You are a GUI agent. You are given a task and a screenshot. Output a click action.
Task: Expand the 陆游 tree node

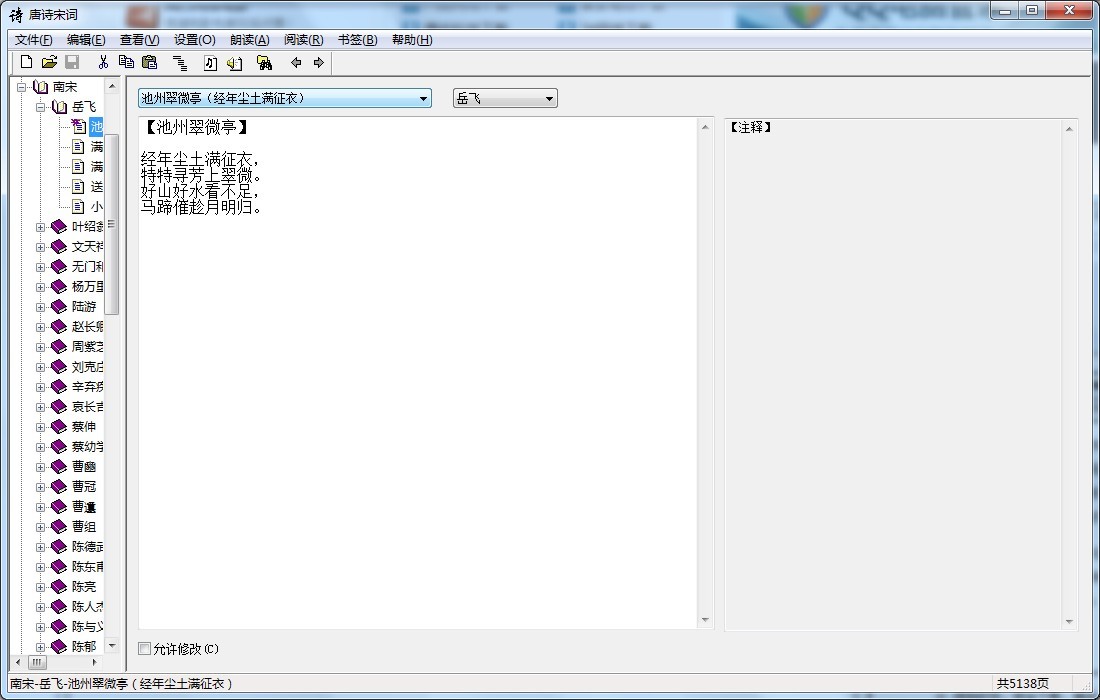click(x=41, y=307)
